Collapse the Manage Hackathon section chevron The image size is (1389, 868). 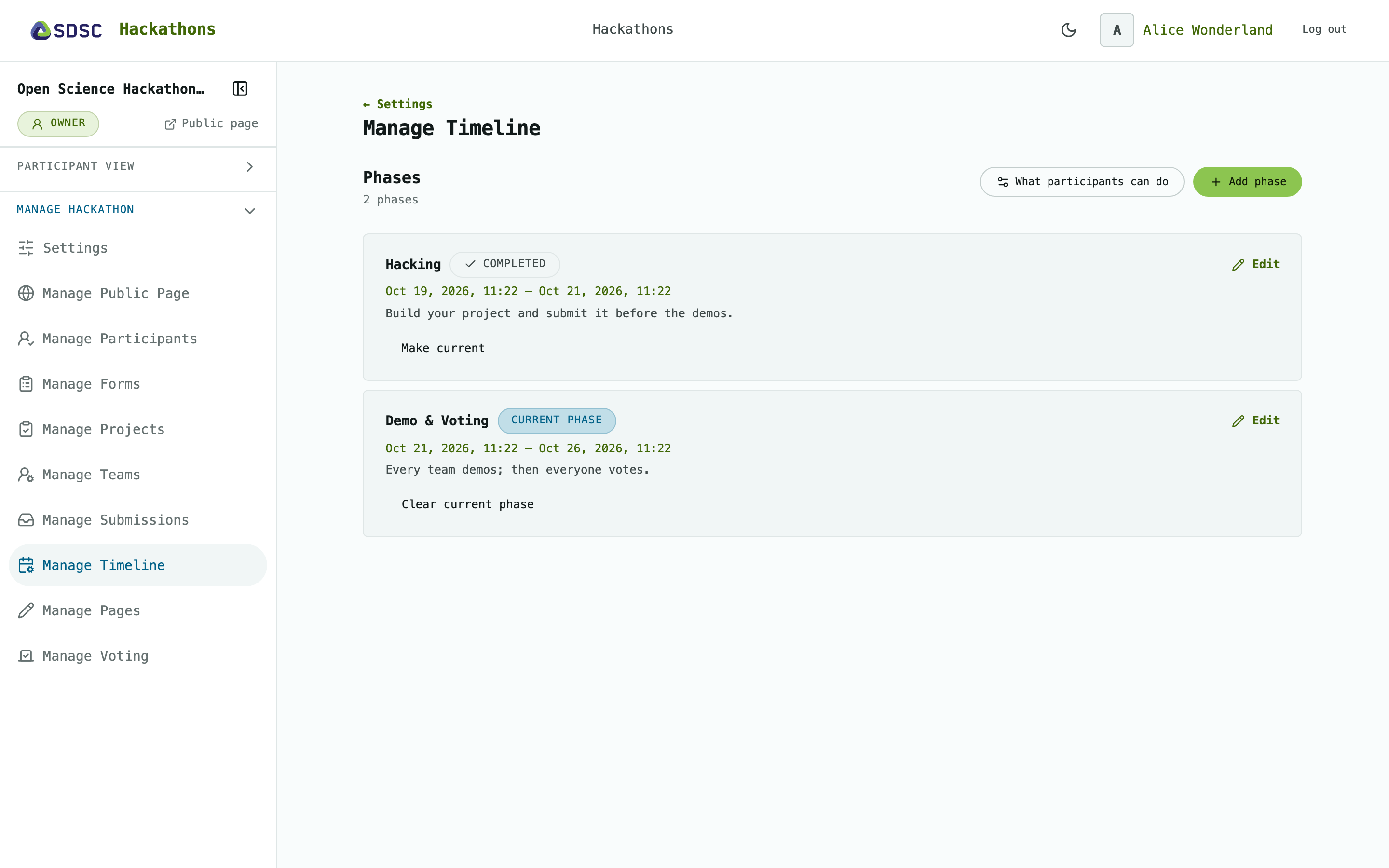[x=250, y=211]
